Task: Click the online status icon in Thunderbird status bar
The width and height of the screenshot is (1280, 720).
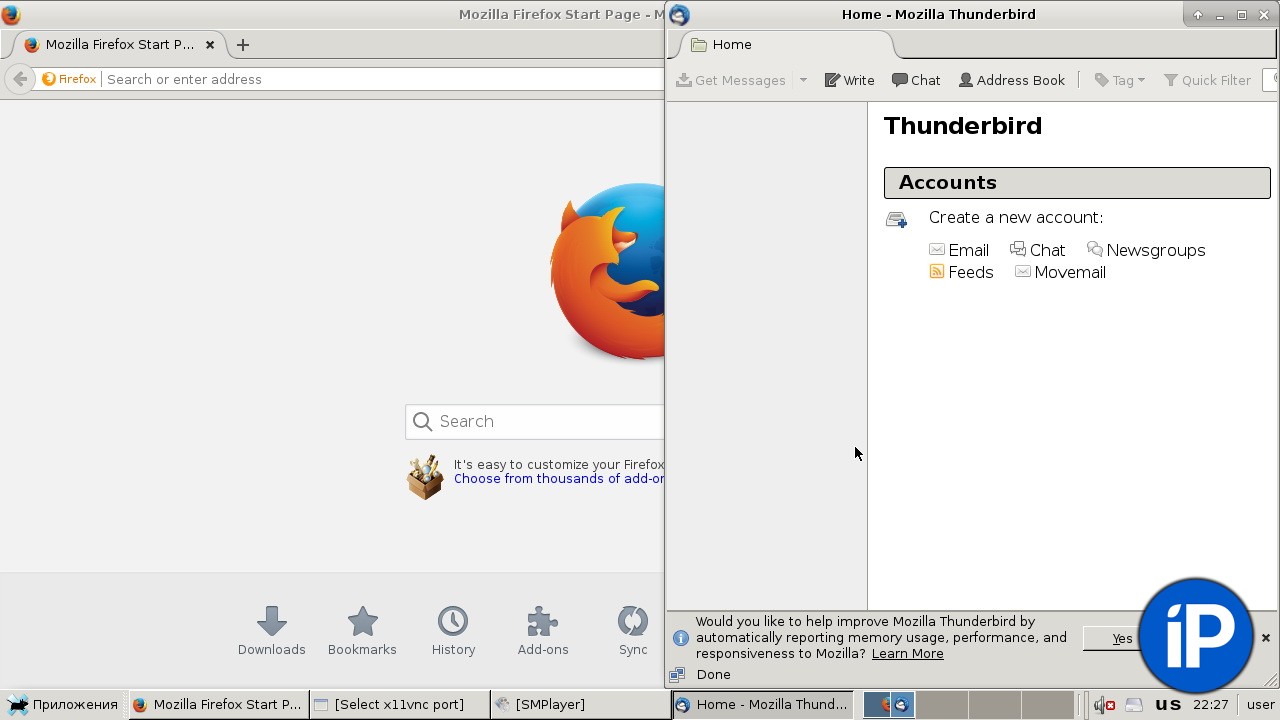Action: (x=677, y=675)
